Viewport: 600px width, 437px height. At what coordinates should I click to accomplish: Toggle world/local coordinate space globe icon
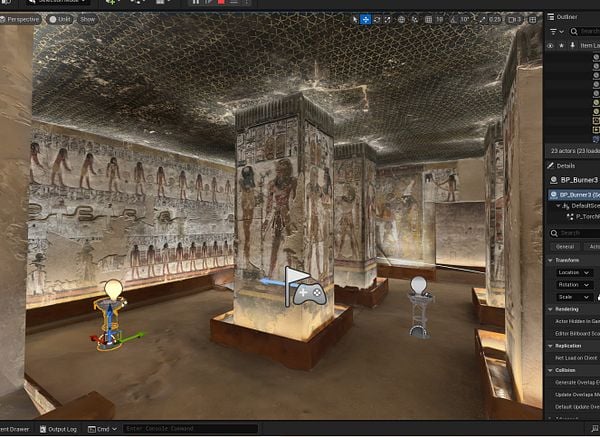(x=401, y=19)
